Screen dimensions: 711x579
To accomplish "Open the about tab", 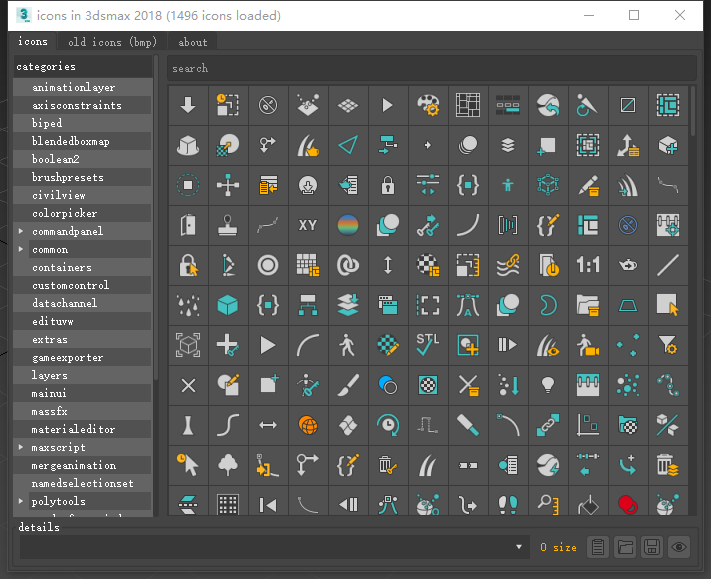I will pos(193,42).
